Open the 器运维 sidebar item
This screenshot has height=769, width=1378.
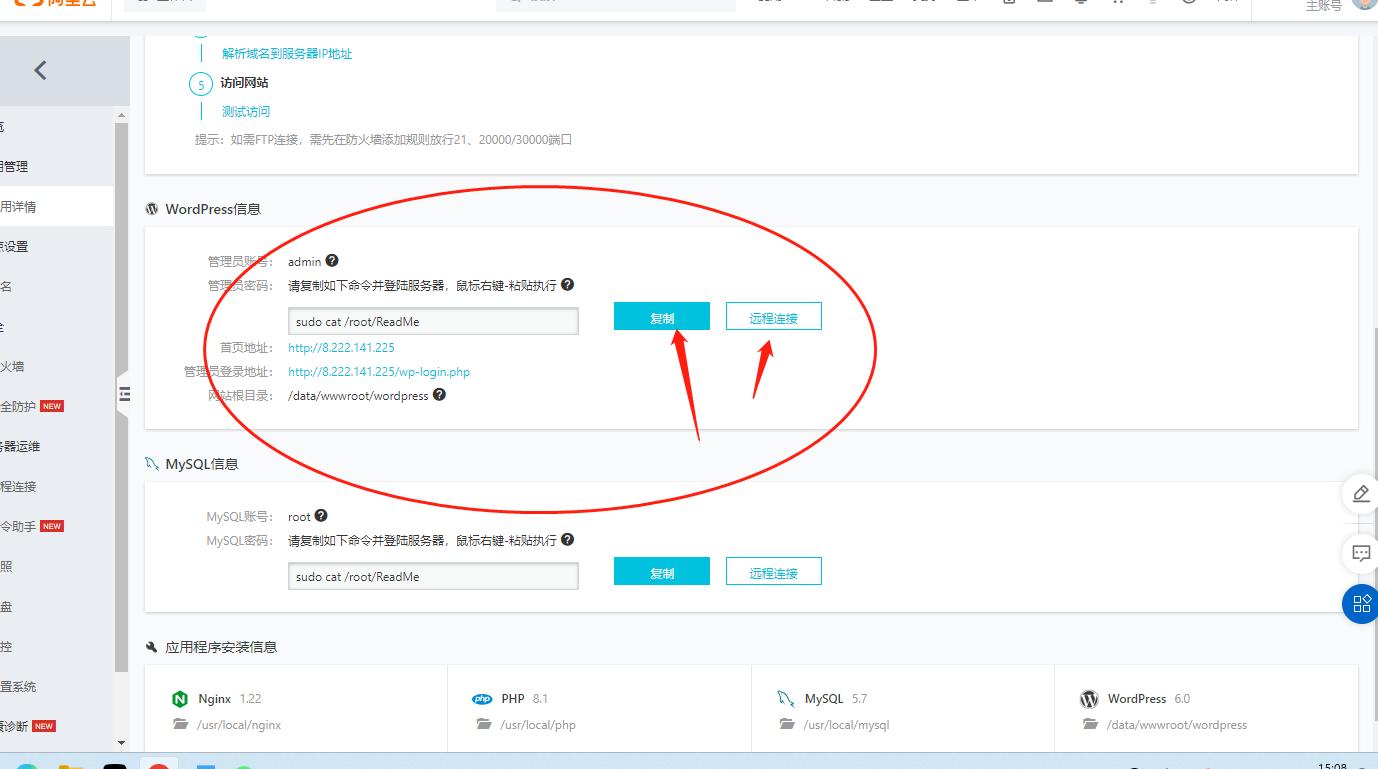pyautogui.click(x=57, y=447)
